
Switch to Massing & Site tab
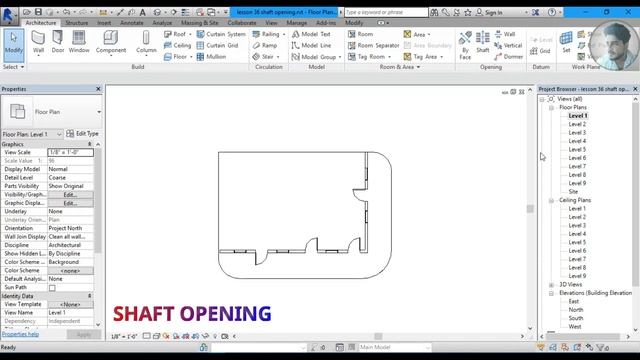tap(199, 23)
